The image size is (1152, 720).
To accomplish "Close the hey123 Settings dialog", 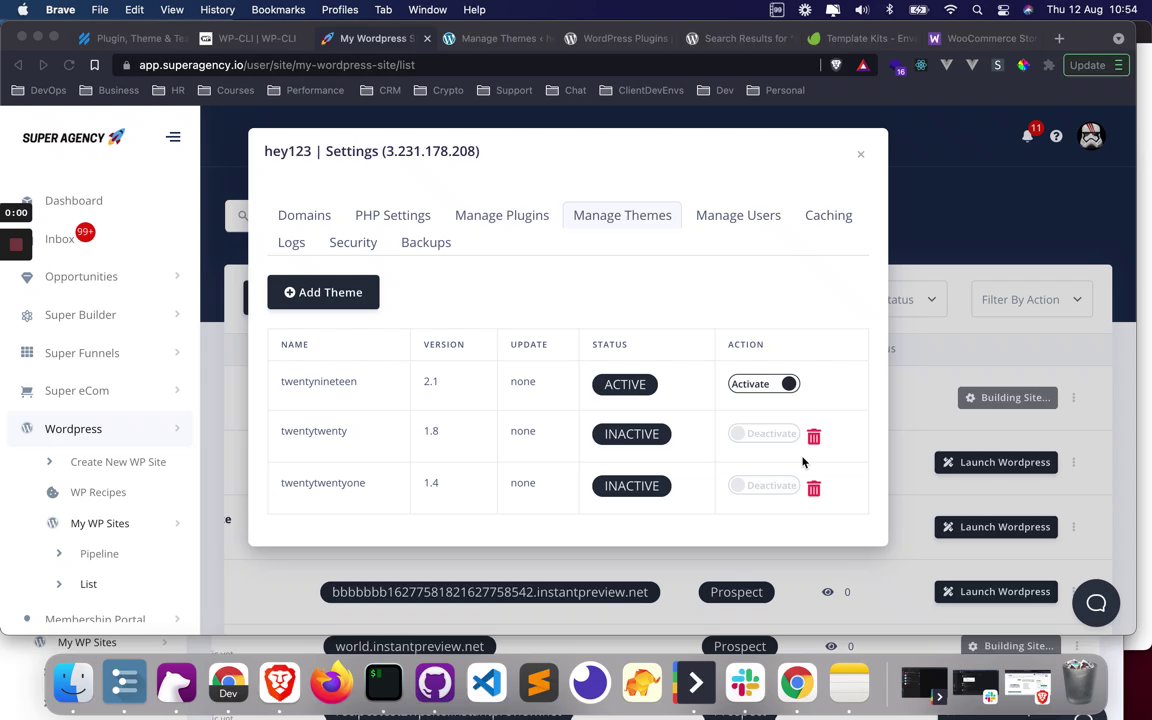I will pyautogui.click(x=860, y=154).
